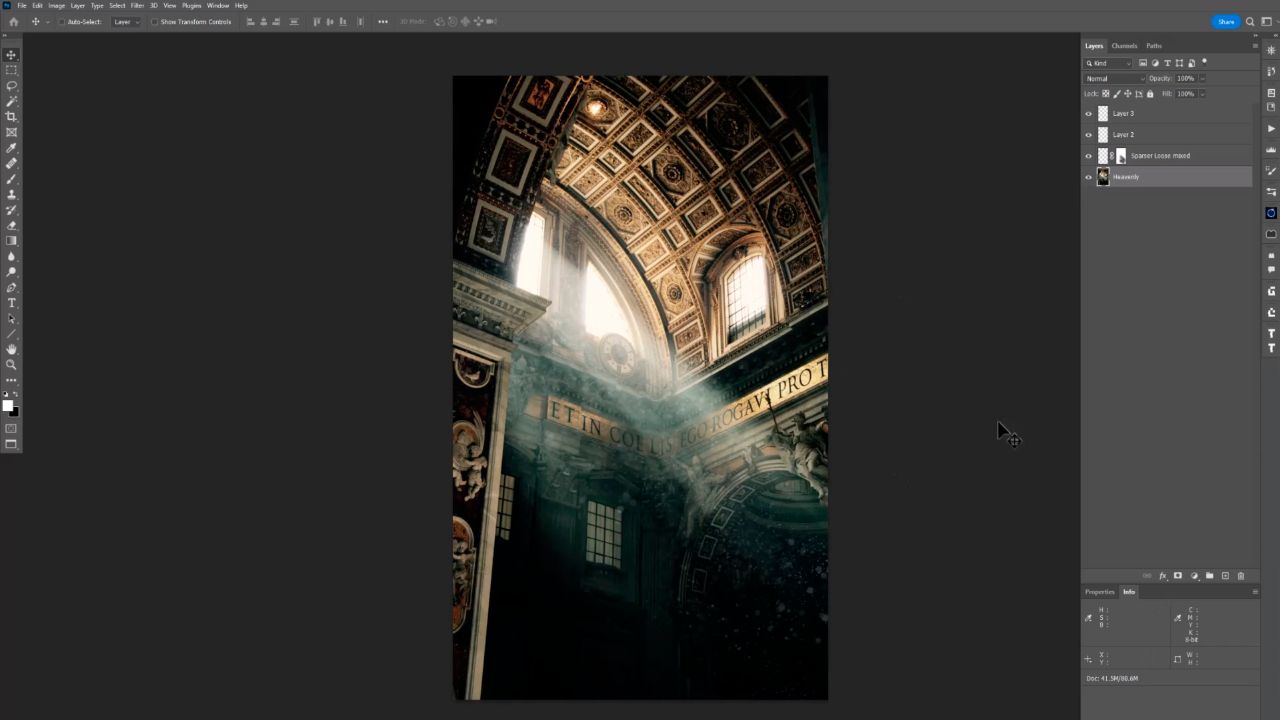Open the Window menu
The image size is (1280, 720).
tap(218, 6)
